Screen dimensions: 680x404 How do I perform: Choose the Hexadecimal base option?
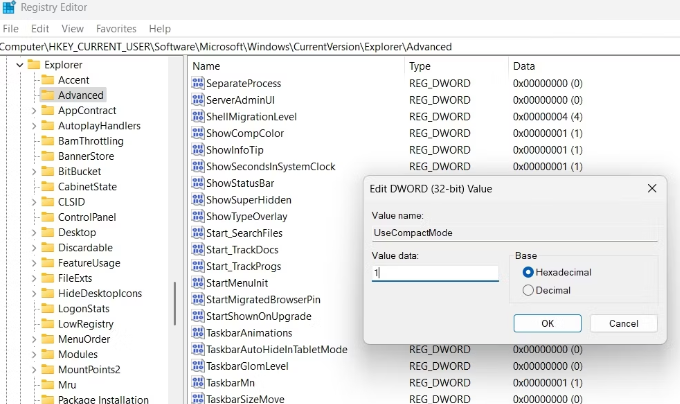click(x=528, y=272)
